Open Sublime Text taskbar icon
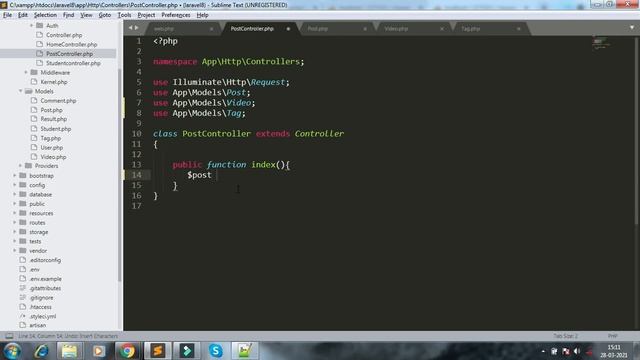The height and width of the screenshot is (360, 640). 158,351
